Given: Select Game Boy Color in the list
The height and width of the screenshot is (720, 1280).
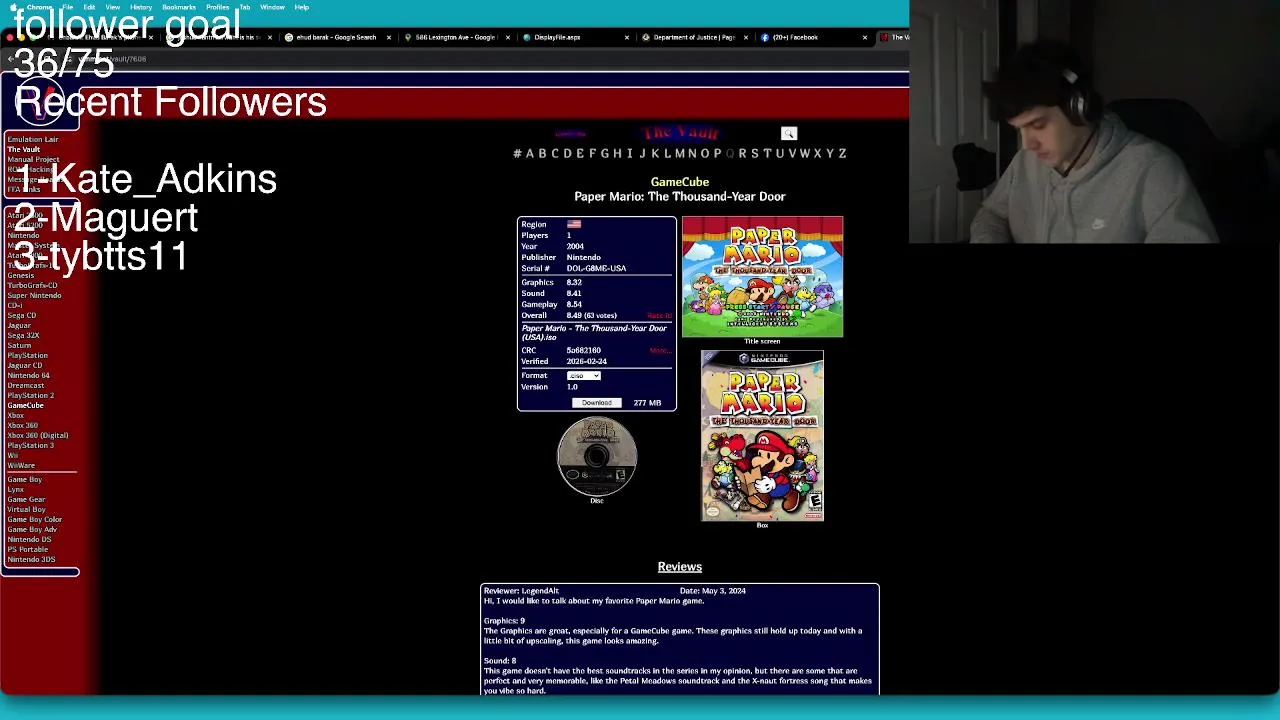Looking at the screenshot, I should [35, 519].
